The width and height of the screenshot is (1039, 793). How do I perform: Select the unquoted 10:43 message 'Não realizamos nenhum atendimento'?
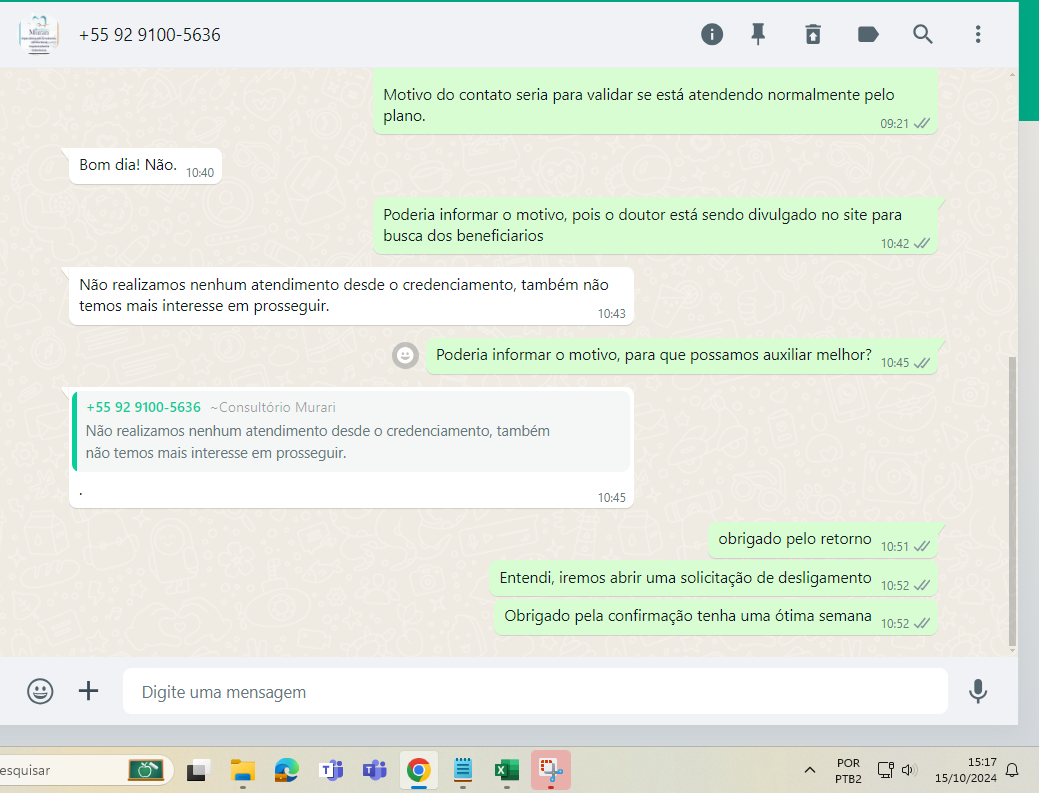351,296
